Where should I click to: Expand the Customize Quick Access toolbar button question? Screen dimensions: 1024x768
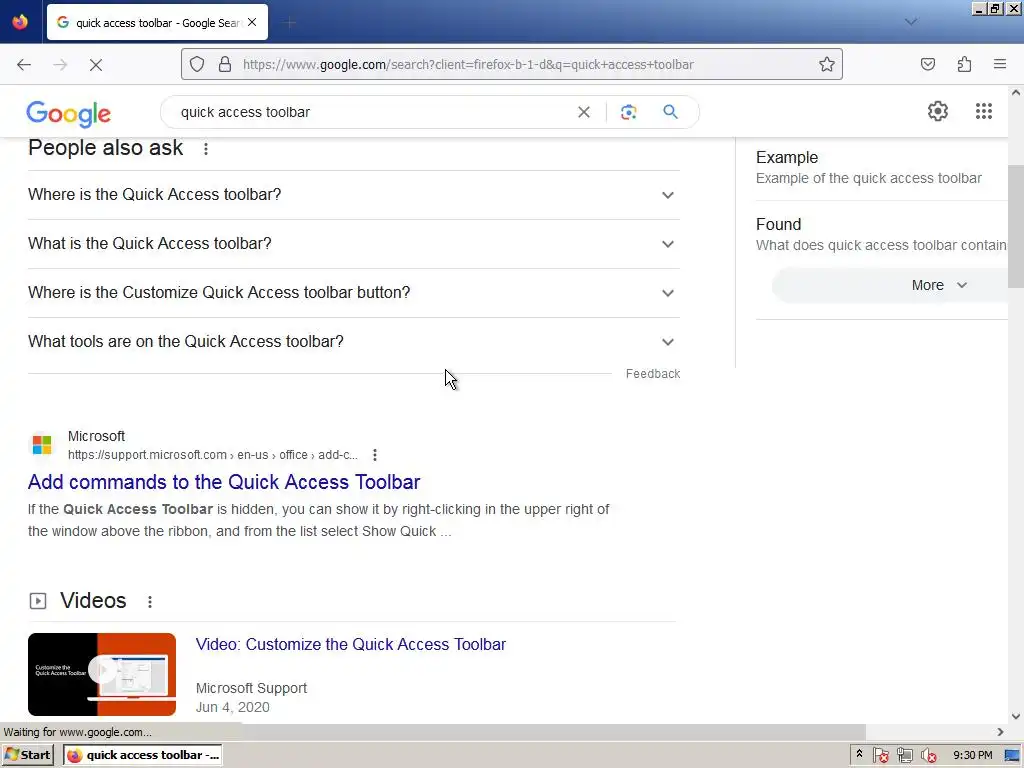point(354,293)
